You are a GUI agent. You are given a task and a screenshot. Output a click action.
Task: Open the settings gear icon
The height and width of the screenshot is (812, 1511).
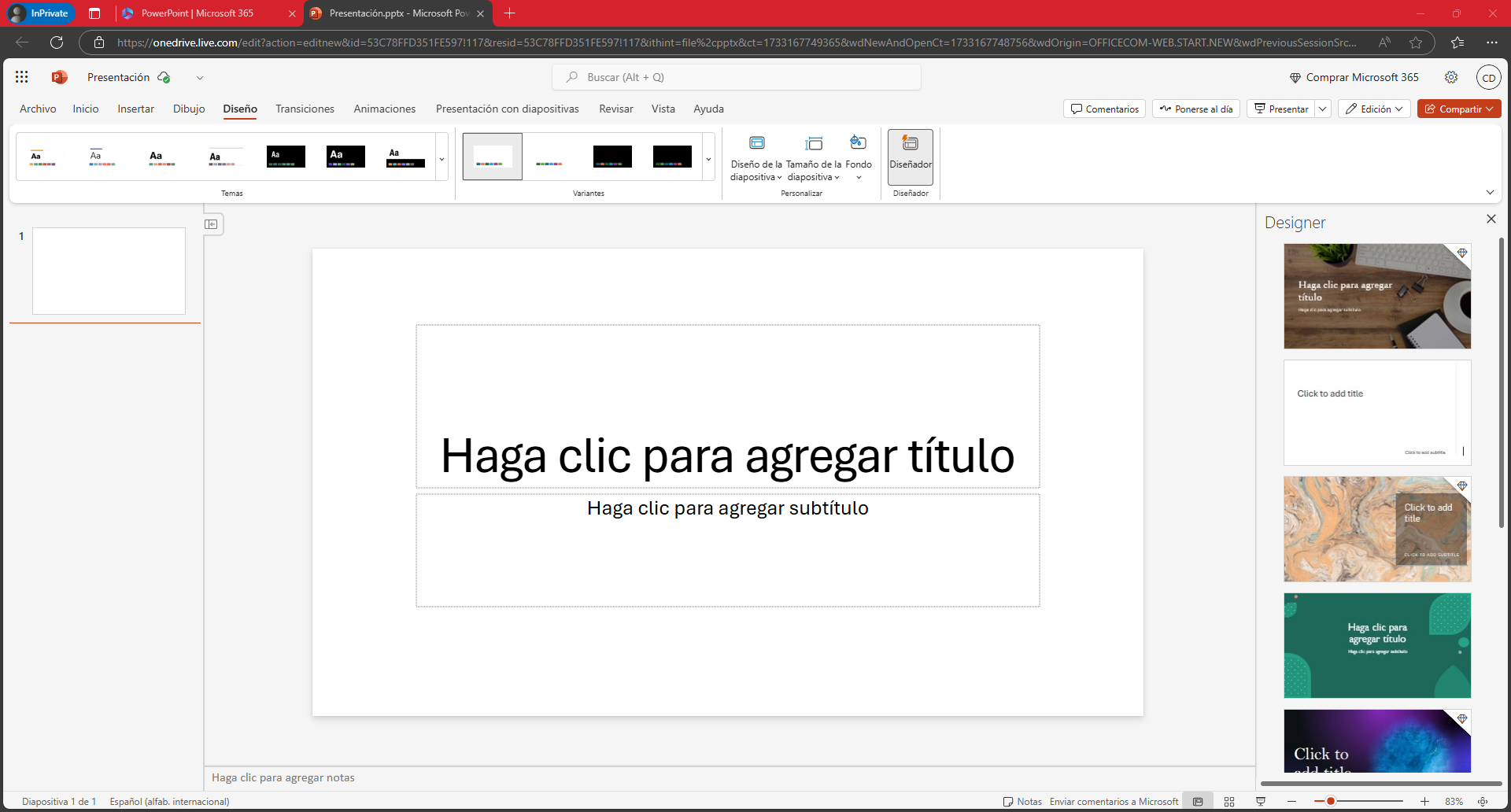coord(1450,77)
